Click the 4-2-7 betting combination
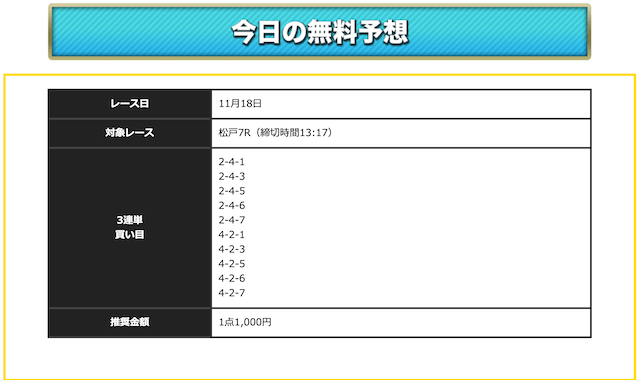 coord(231,293)
